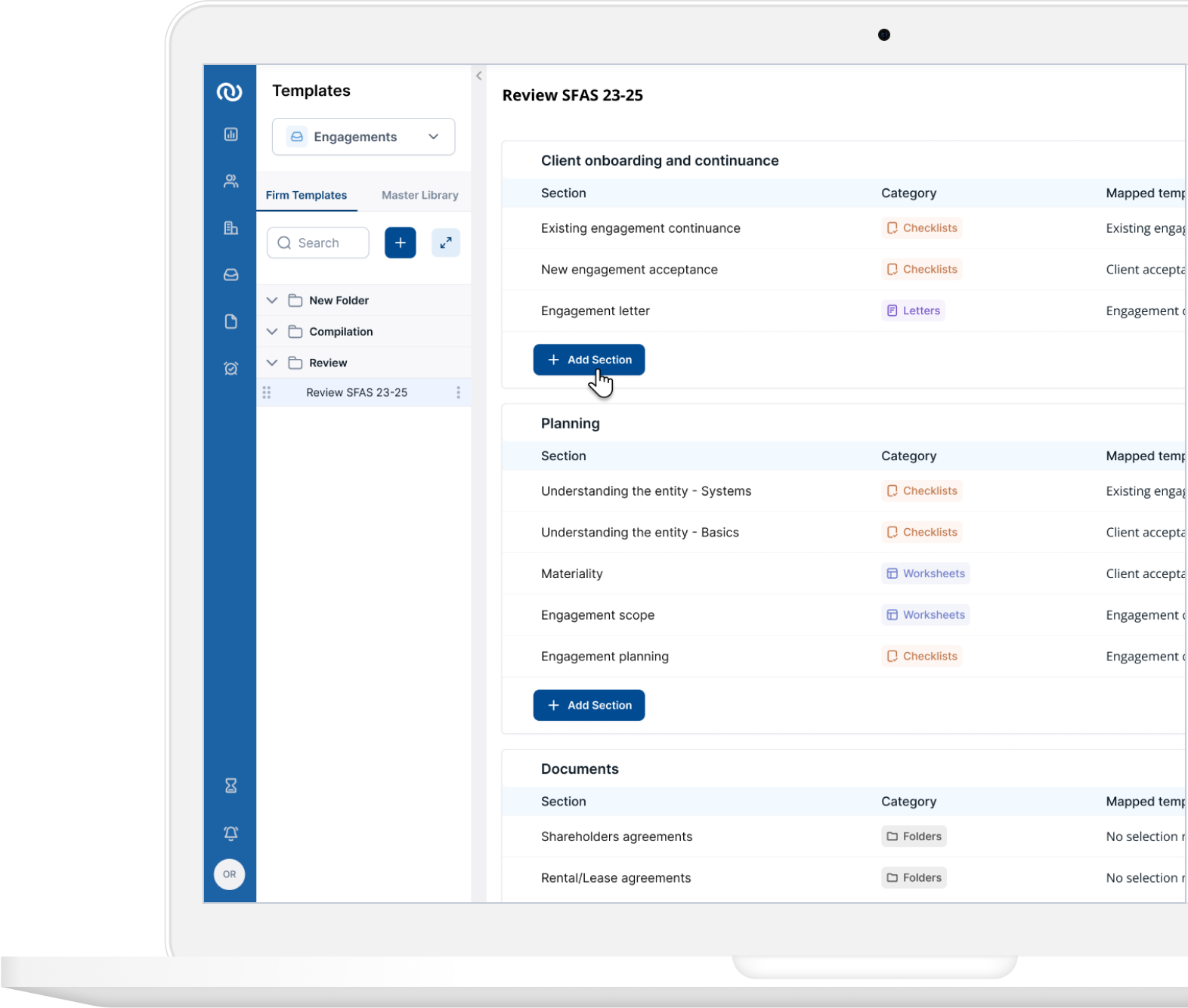Open the alarm clock check icon
1188x1008 pixels.
point(230,369)
